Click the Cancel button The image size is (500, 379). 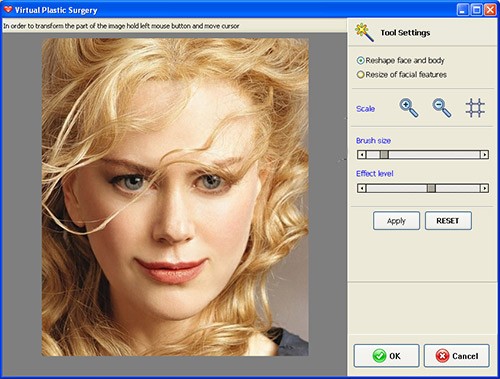tap(457, 356)
